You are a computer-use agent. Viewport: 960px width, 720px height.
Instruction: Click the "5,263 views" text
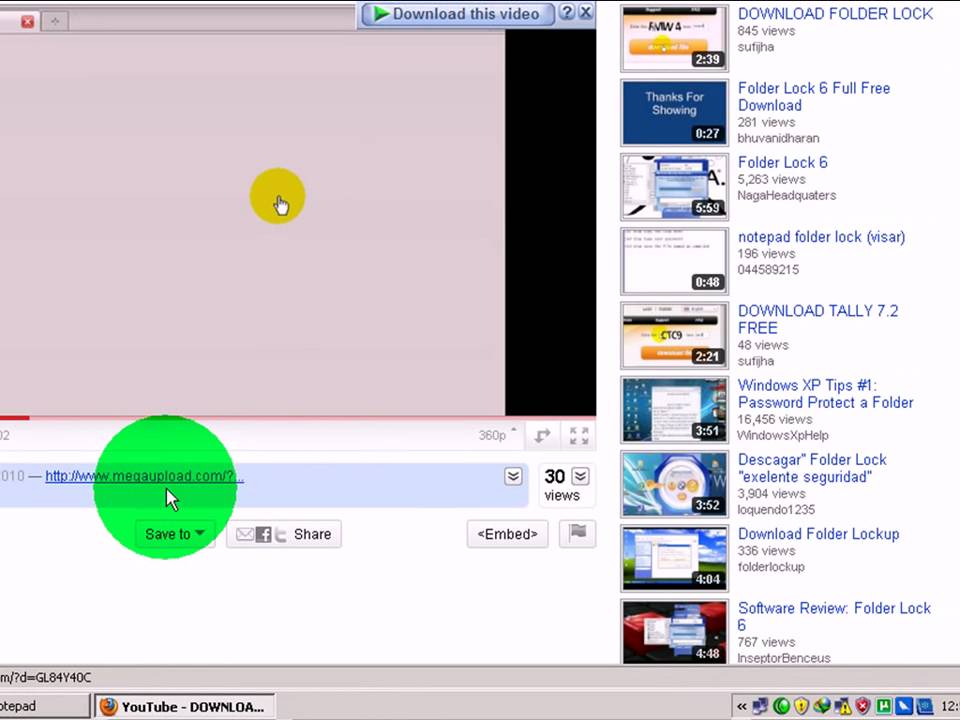click(771, 179)
